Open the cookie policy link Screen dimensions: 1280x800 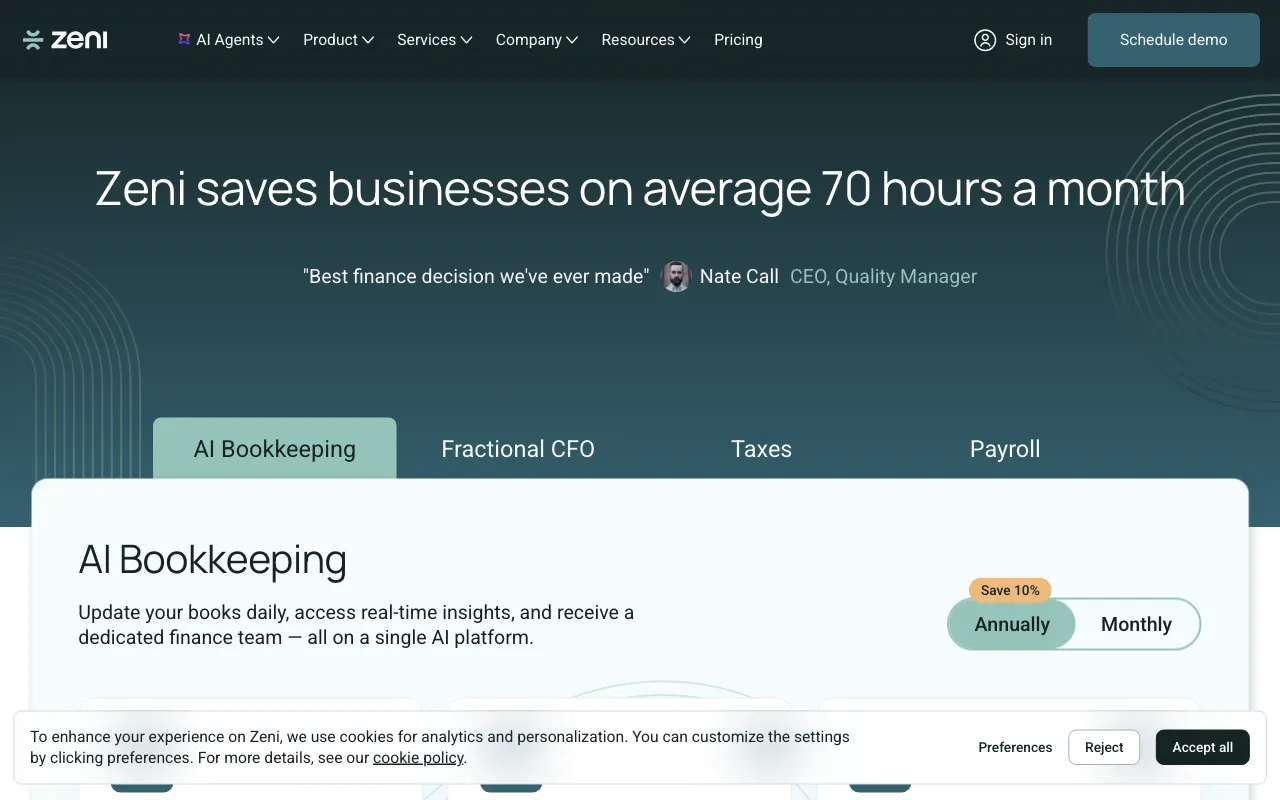click(x=418, y=758)
